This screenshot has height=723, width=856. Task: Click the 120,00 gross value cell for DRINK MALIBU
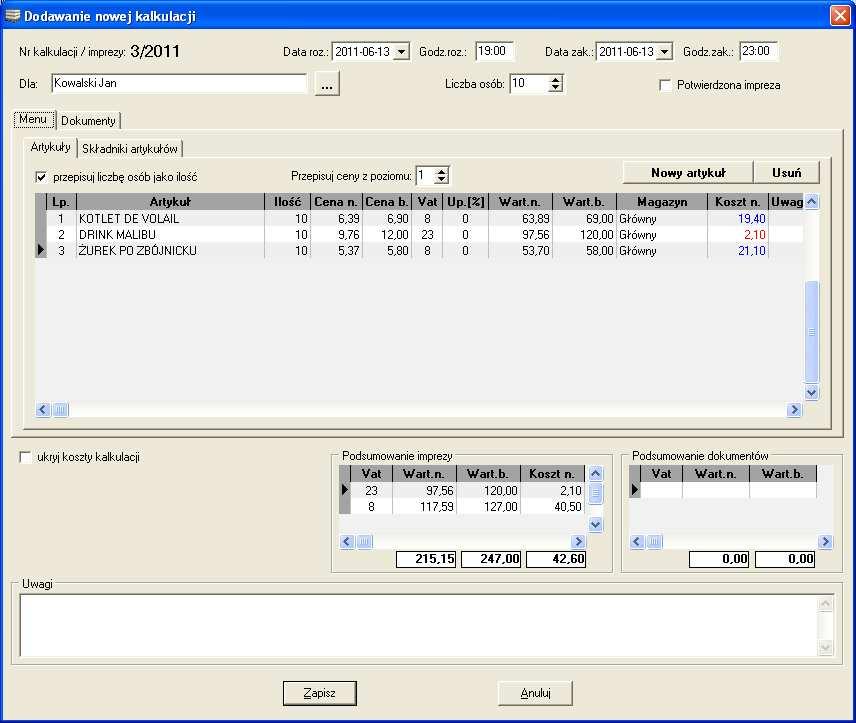(585, 235)
